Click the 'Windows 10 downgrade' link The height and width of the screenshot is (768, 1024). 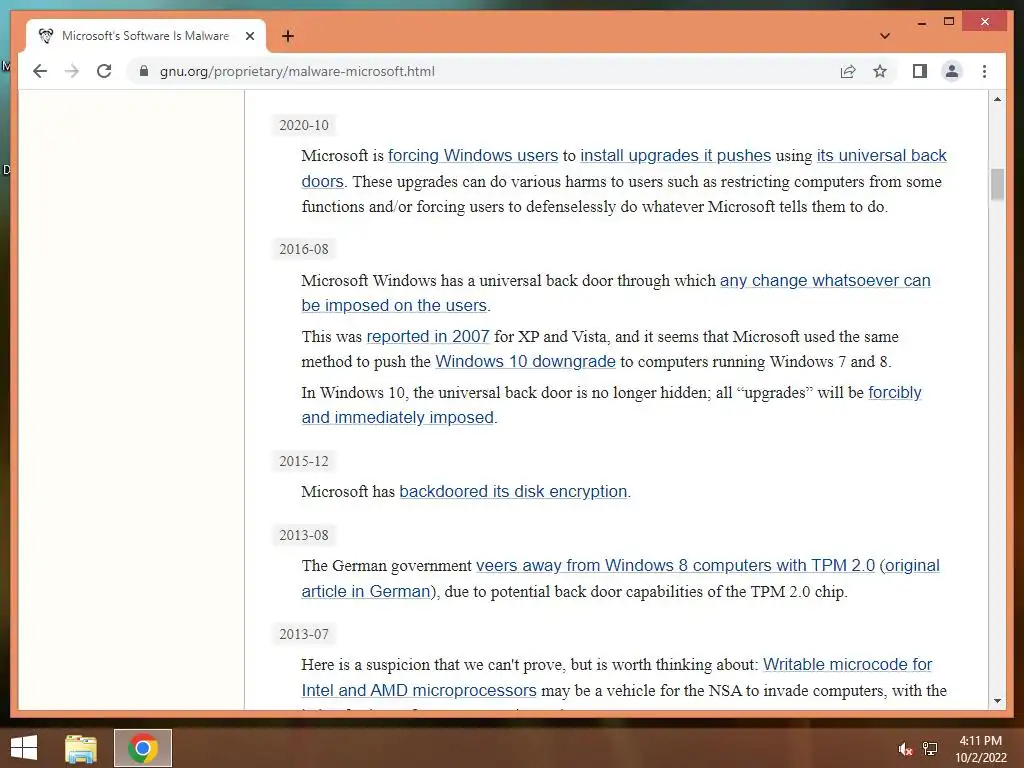[525, 361]
